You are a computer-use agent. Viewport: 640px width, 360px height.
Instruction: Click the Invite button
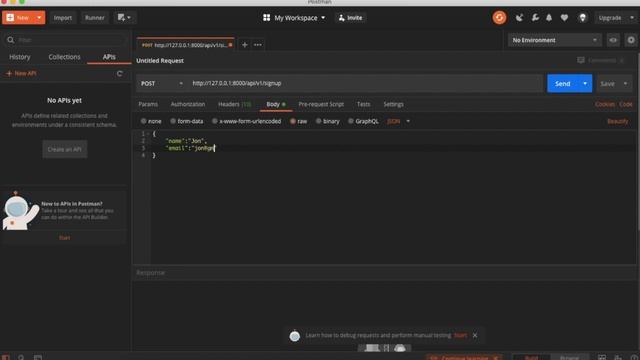(x=350, y=18)
